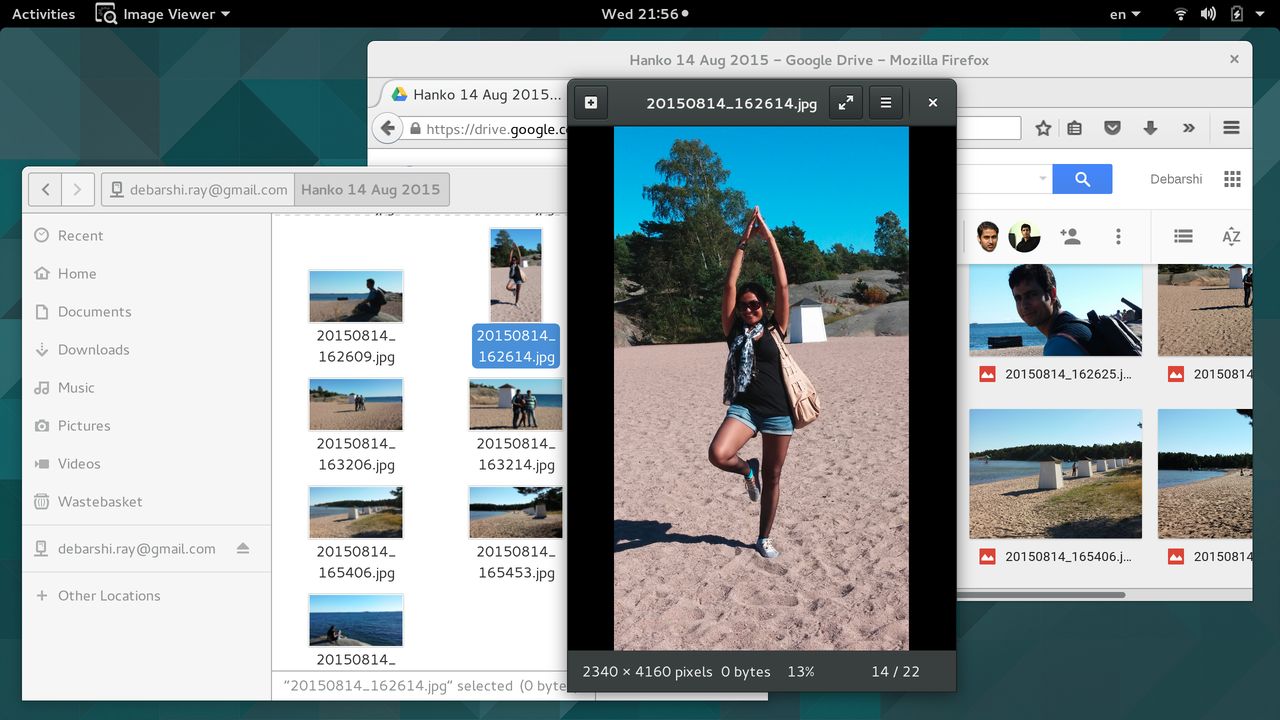Click the AZ sort options icon
Viewport: 1280px width, 720px height.
[1231, 237]
